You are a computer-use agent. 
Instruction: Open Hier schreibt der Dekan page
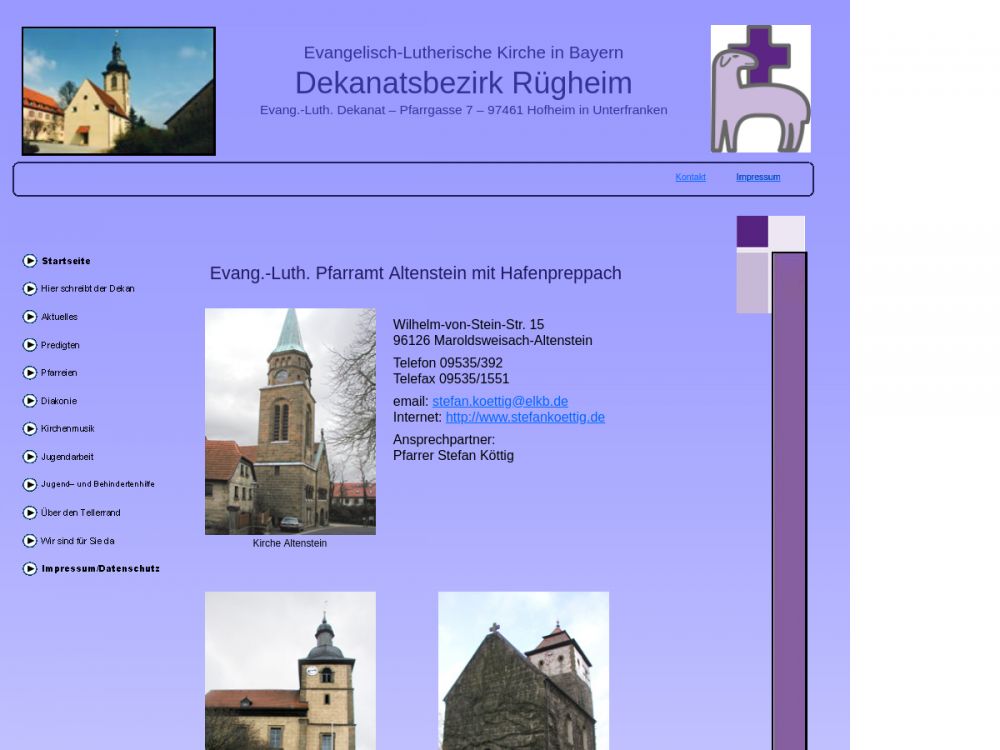tap(88, 289)
